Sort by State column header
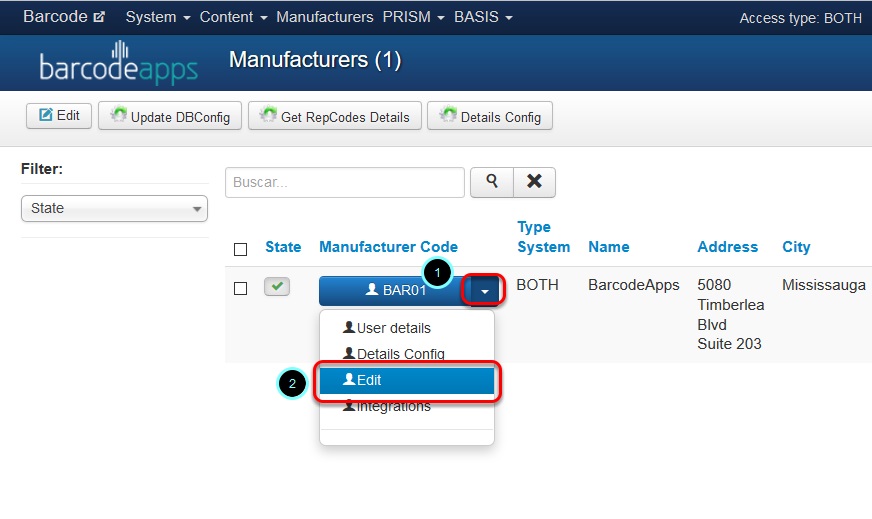This screenshot has height=519, width=872. click(283, 247)
